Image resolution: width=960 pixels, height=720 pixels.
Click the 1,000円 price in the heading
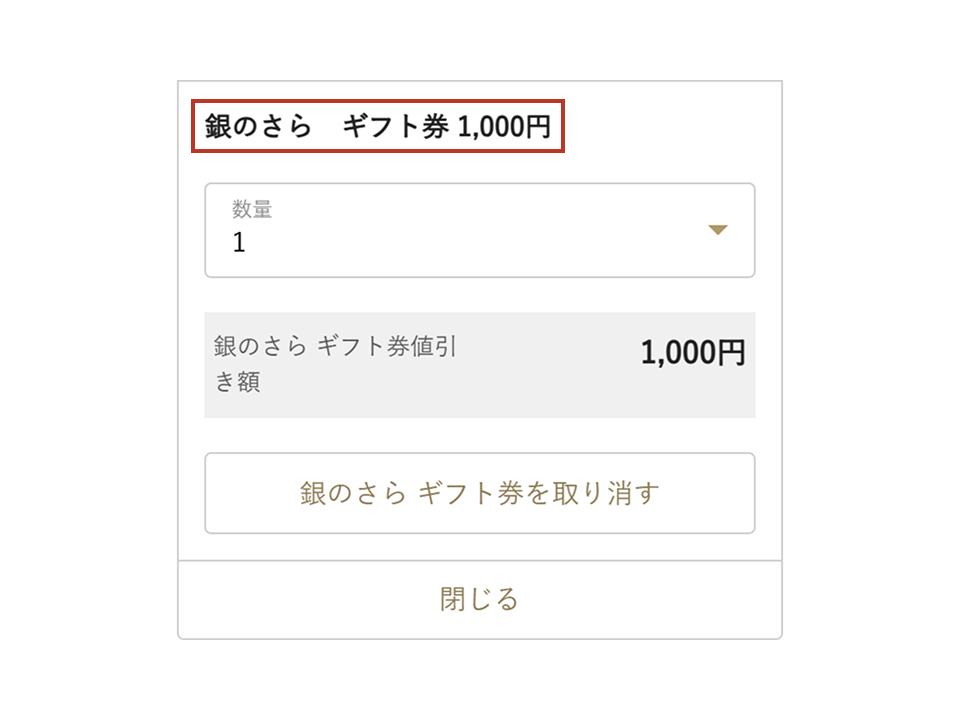click(504, 127)
